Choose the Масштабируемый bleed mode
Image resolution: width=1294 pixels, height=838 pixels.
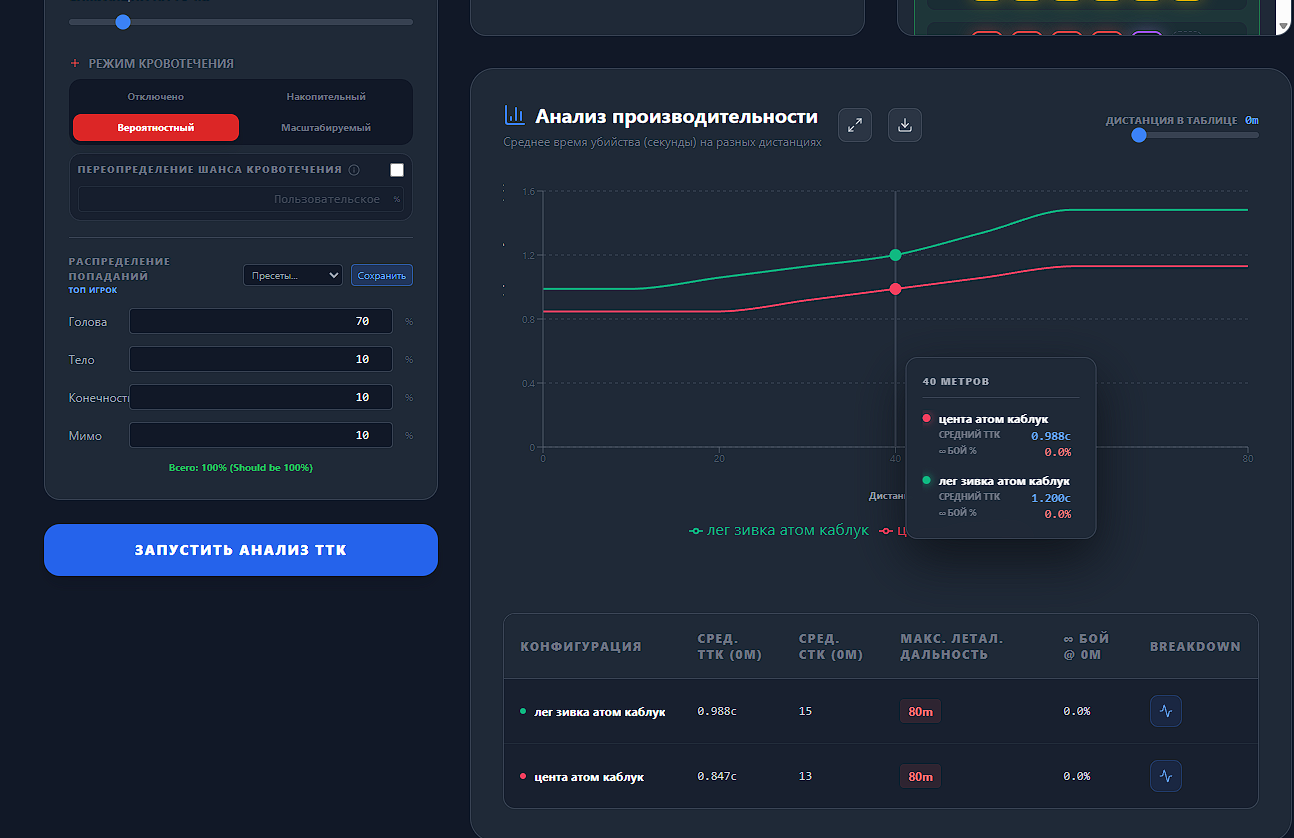pos(326,128)
